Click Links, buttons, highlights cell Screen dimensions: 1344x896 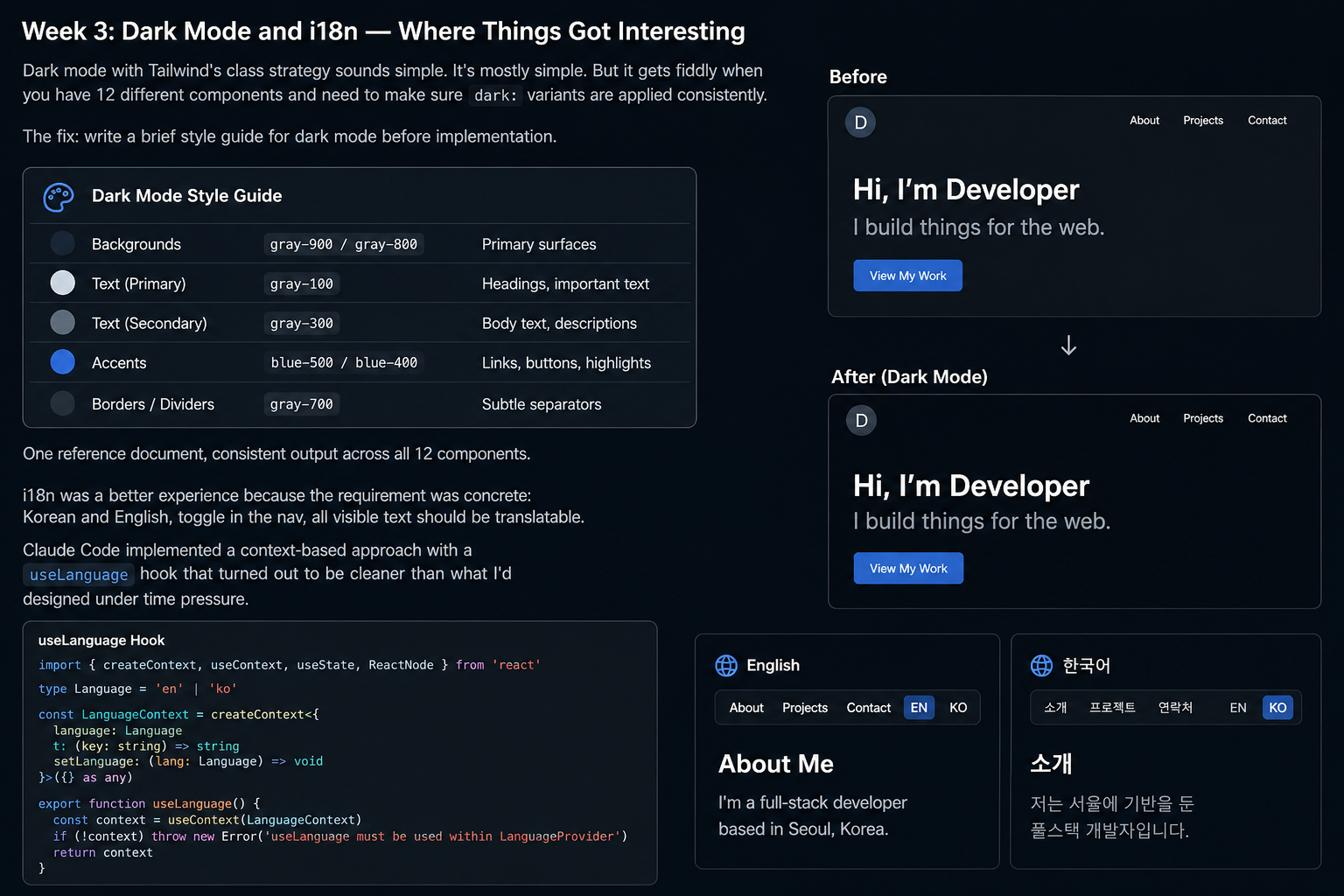[566, 362]
